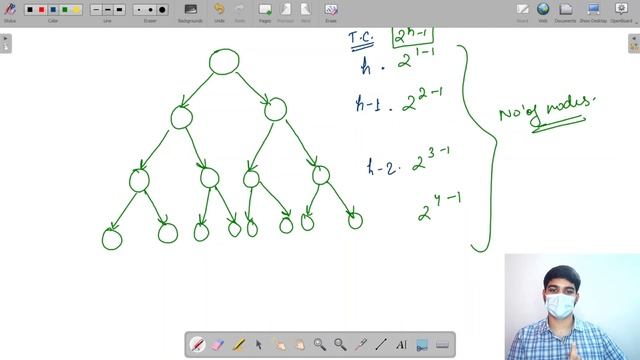Select the Capture part of screen tool

click(422, 345)
